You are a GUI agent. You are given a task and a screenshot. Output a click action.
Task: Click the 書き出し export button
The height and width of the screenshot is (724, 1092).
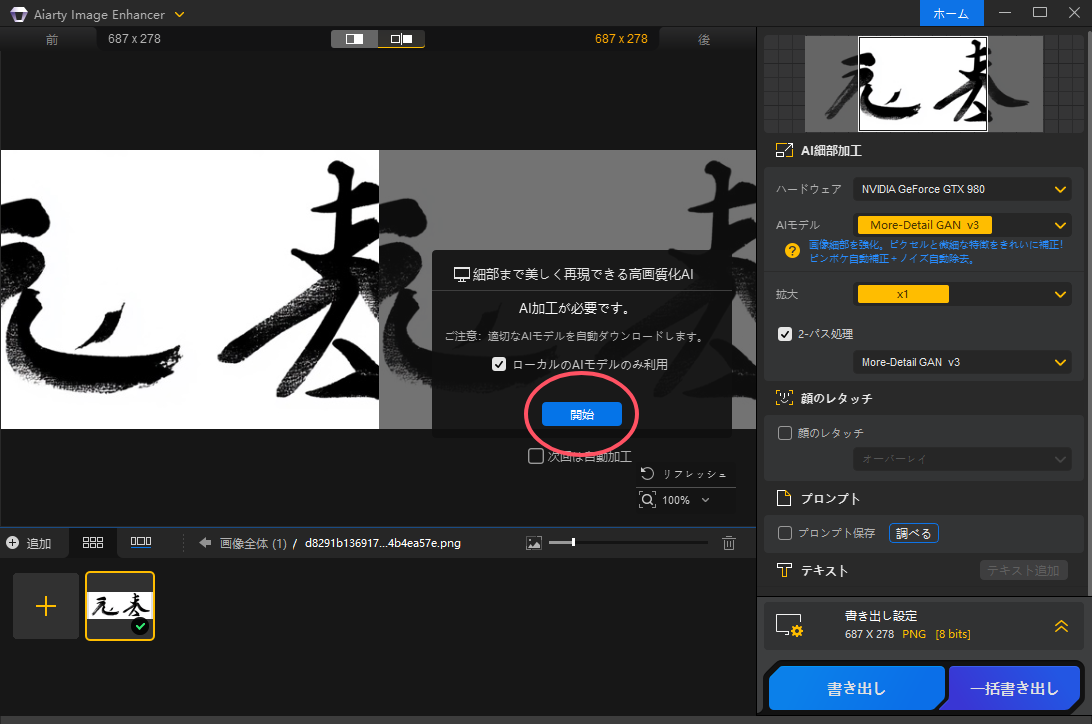click(857, 688)
